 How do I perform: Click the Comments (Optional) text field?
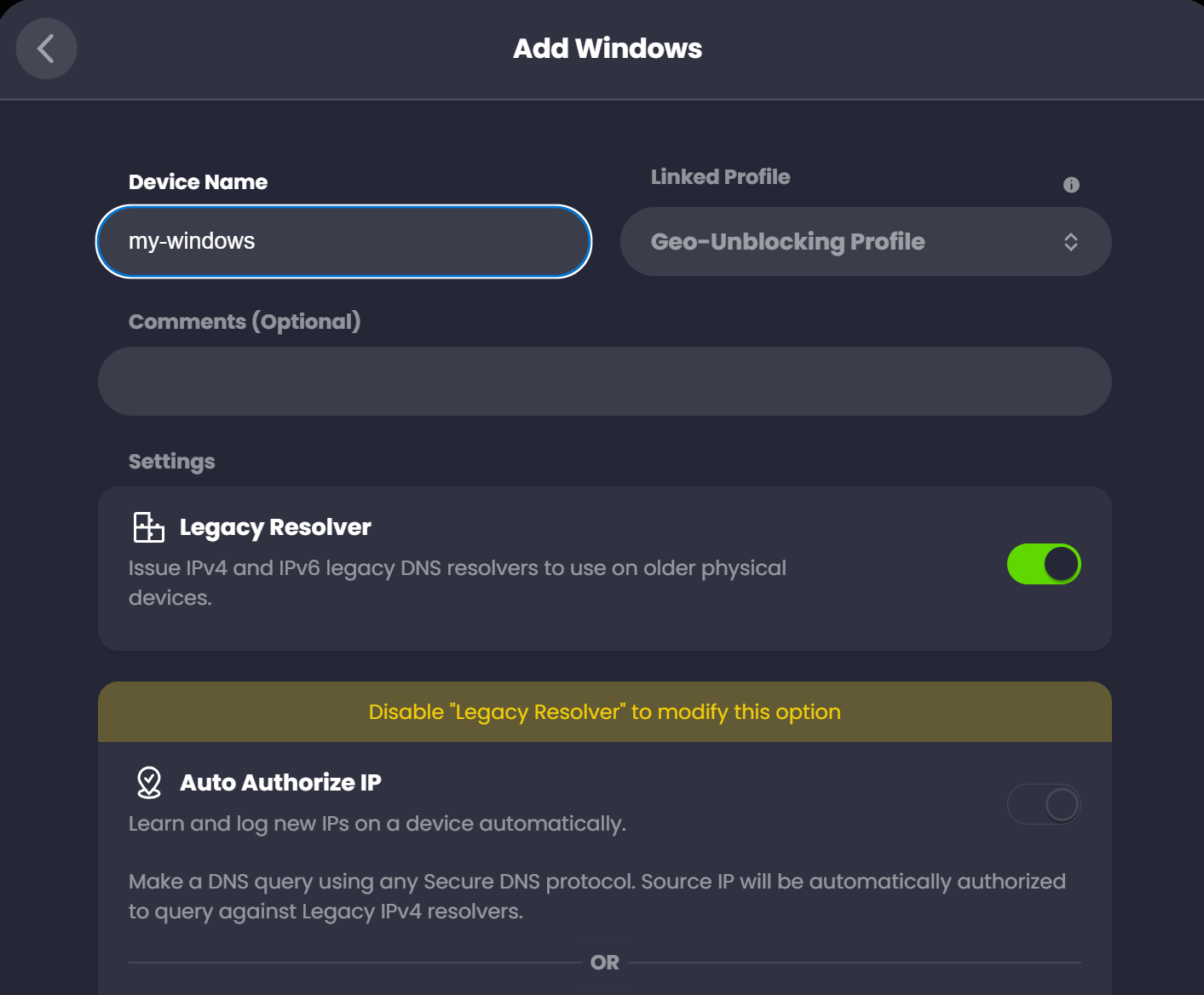click(605, 381)
